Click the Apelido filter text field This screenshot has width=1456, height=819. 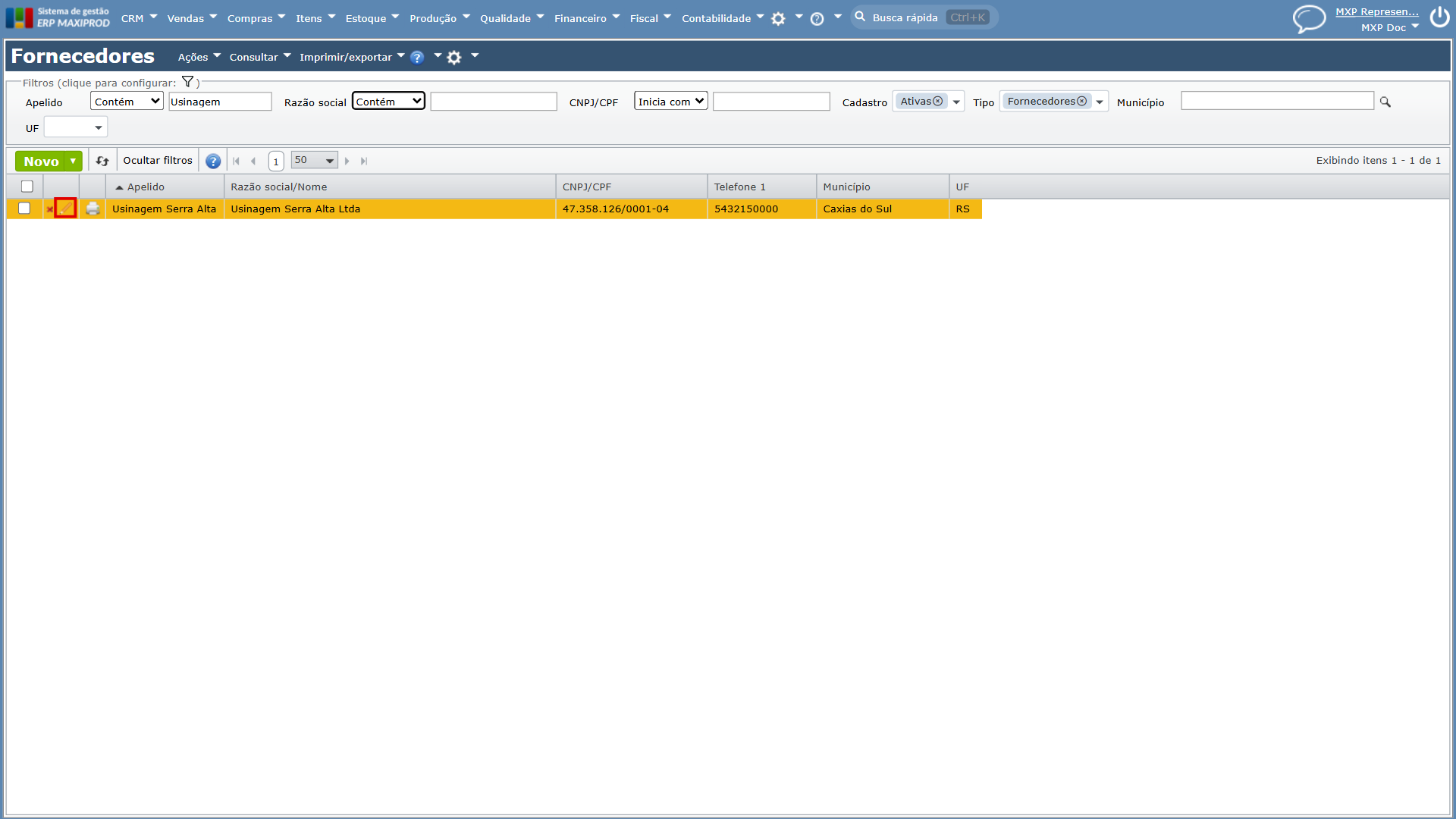pyautogui.click(x=220, y=102)
